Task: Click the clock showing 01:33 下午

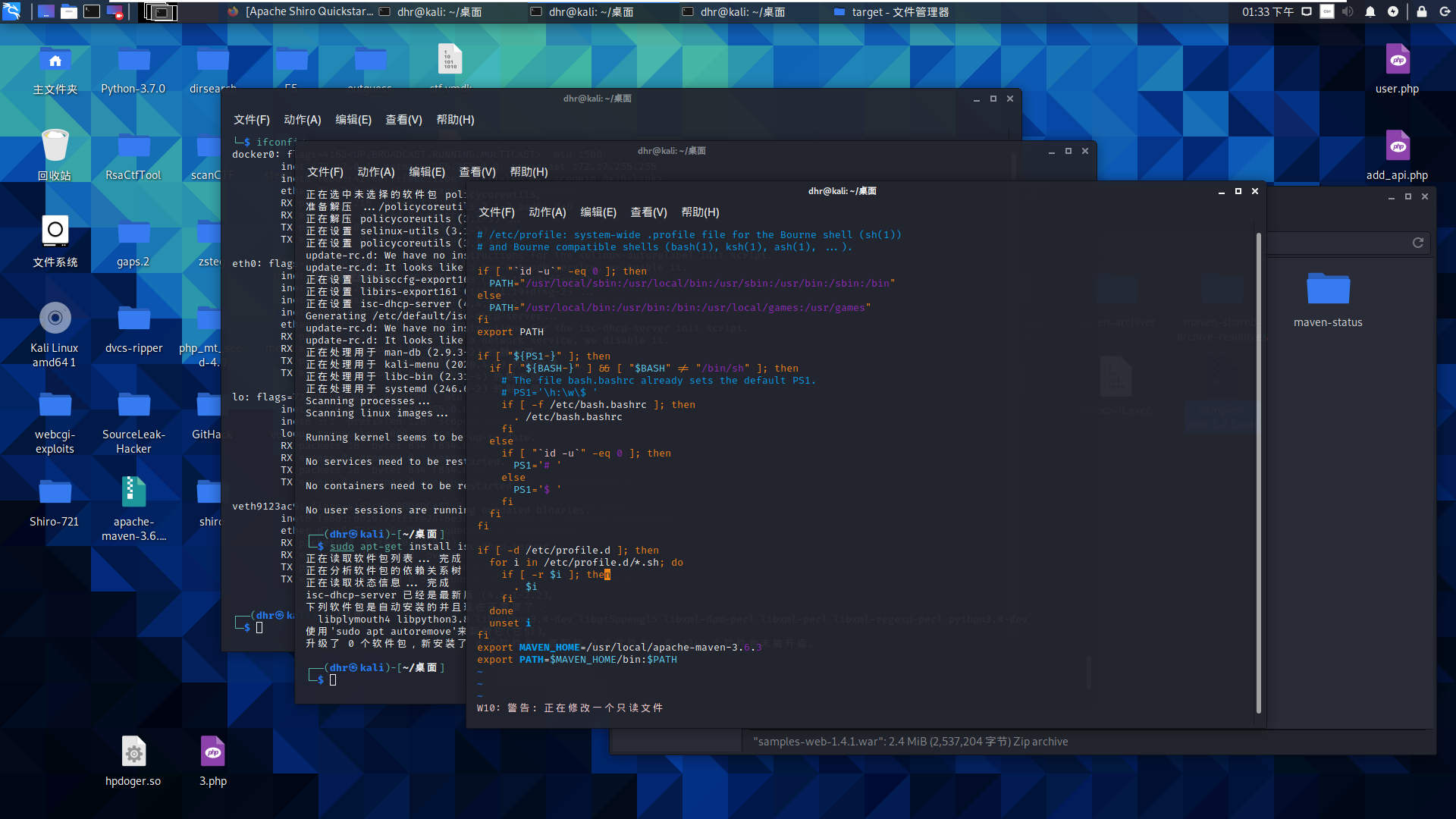Action: pyautogui.click(x=1268, y=11)
